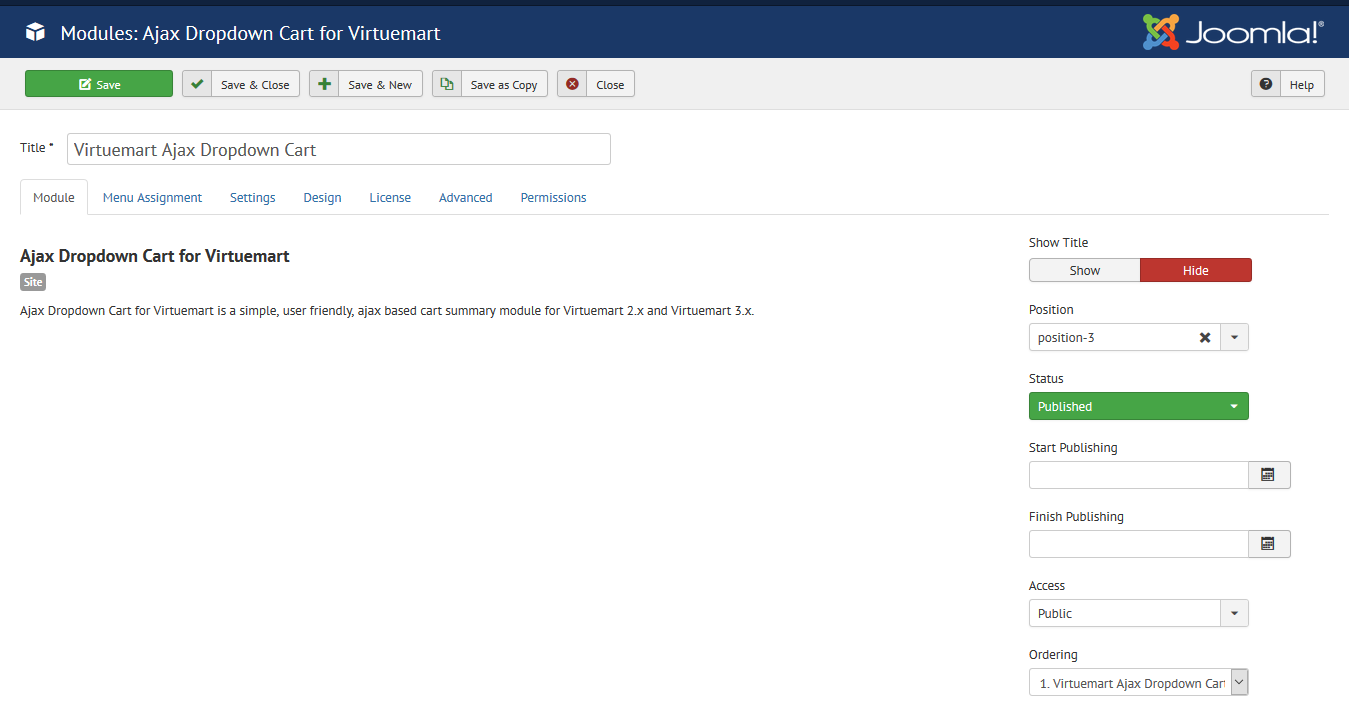Viewport: 1349px width, 711px height.
Task: Focus the Finish Publishing date field
Action: [x=1139, y=544]
